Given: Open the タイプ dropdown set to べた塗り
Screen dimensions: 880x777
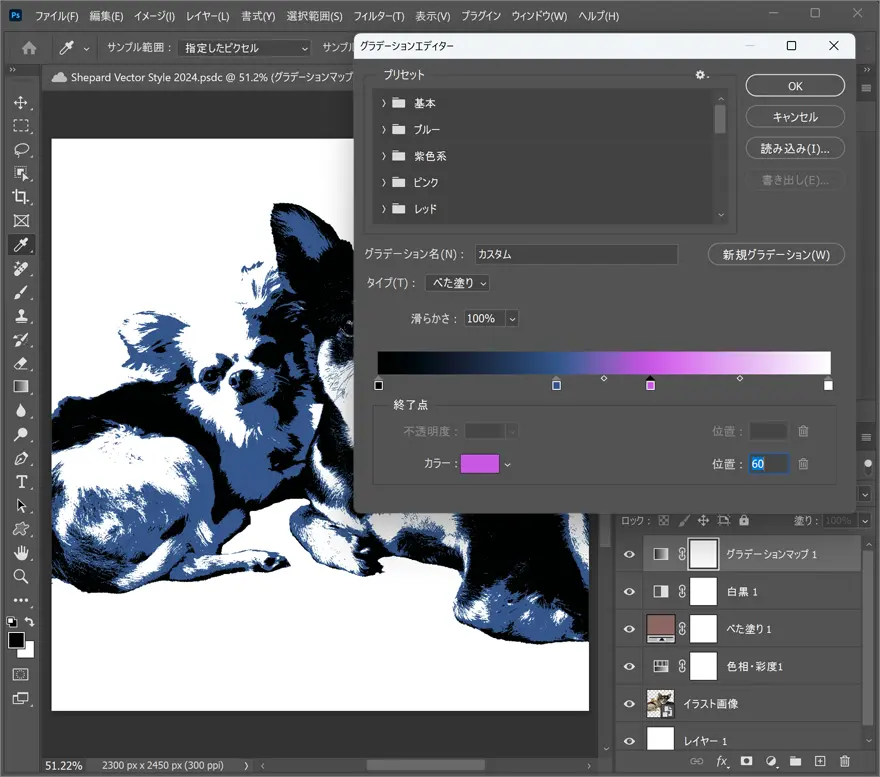Looking at the screenshot, I should (458, 283).
